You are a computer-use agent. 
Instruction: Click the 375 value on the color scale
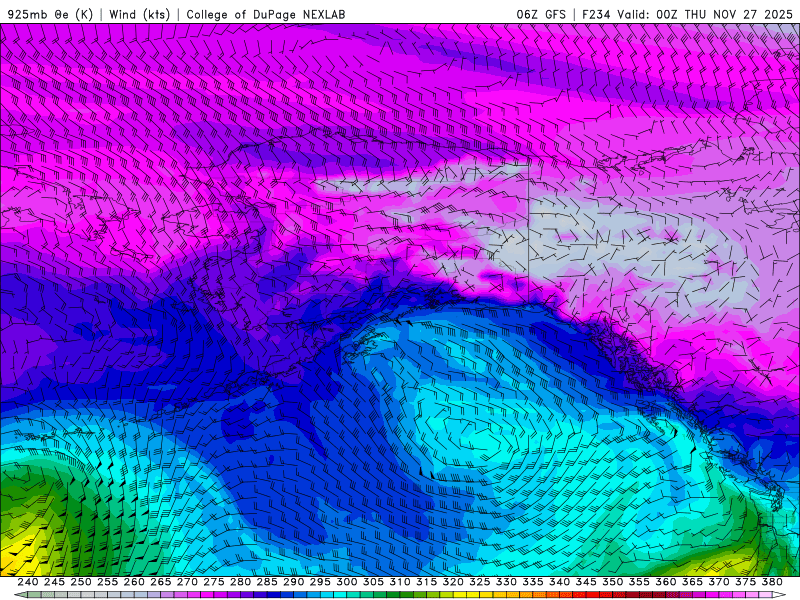click(745, 582)
